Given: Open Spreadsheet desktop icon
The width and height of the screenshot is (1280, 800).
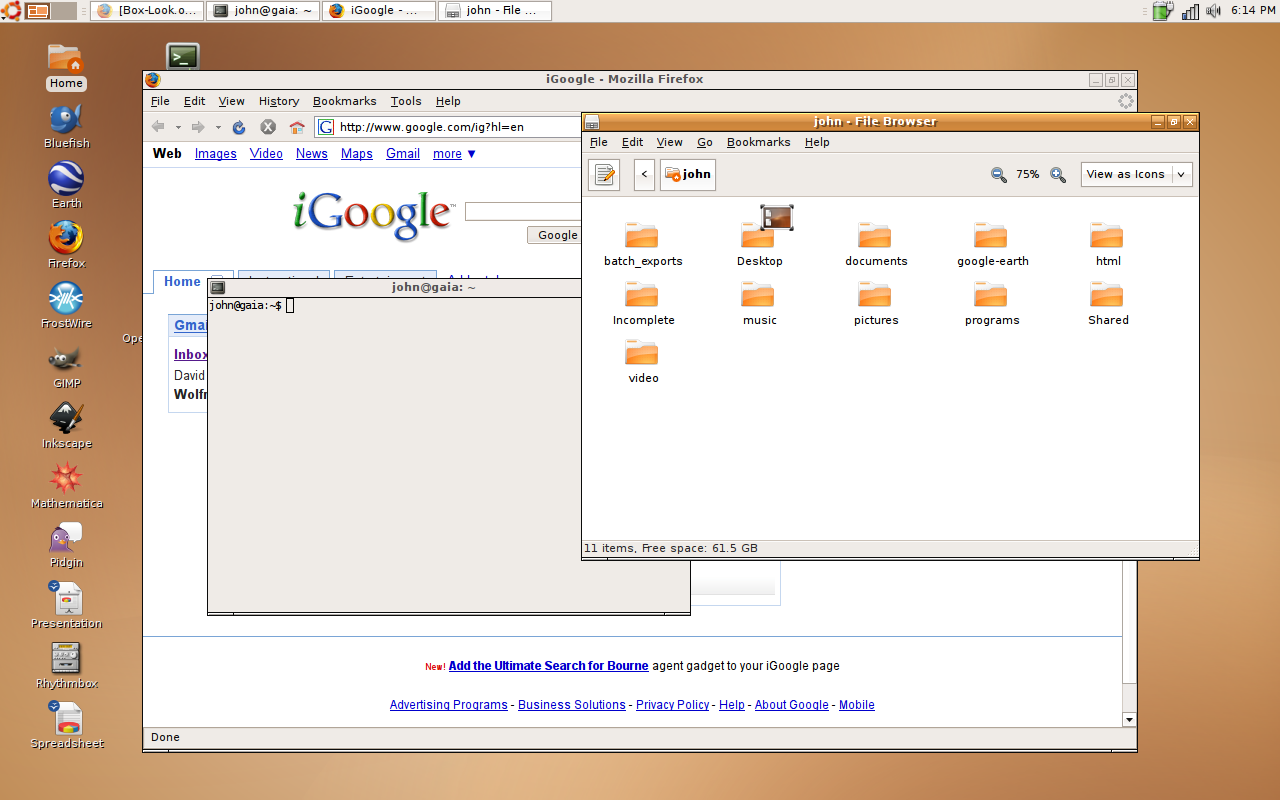Looking at the screenshot, I should click(66, 726).
